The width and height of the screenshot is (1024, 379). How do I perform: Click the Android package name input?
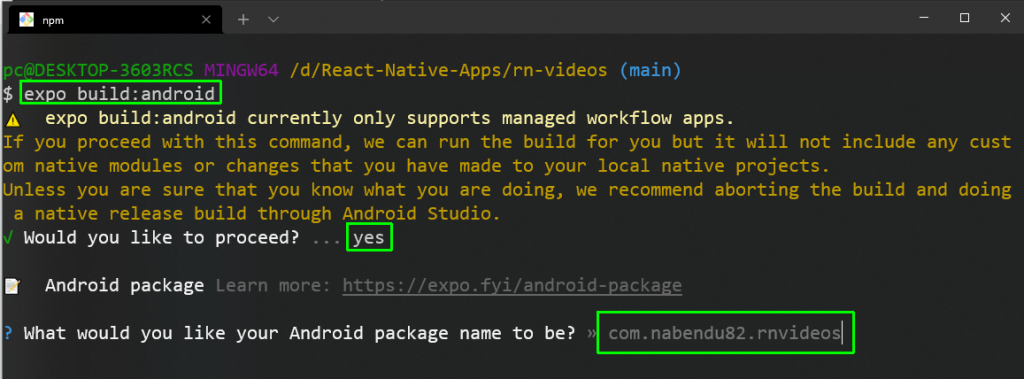click(725, 333)
